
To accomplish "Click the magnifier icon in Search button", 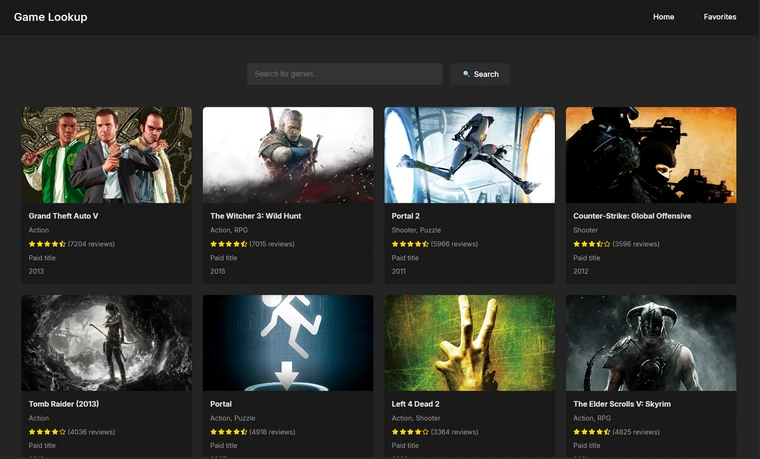I will click(466, 74).
